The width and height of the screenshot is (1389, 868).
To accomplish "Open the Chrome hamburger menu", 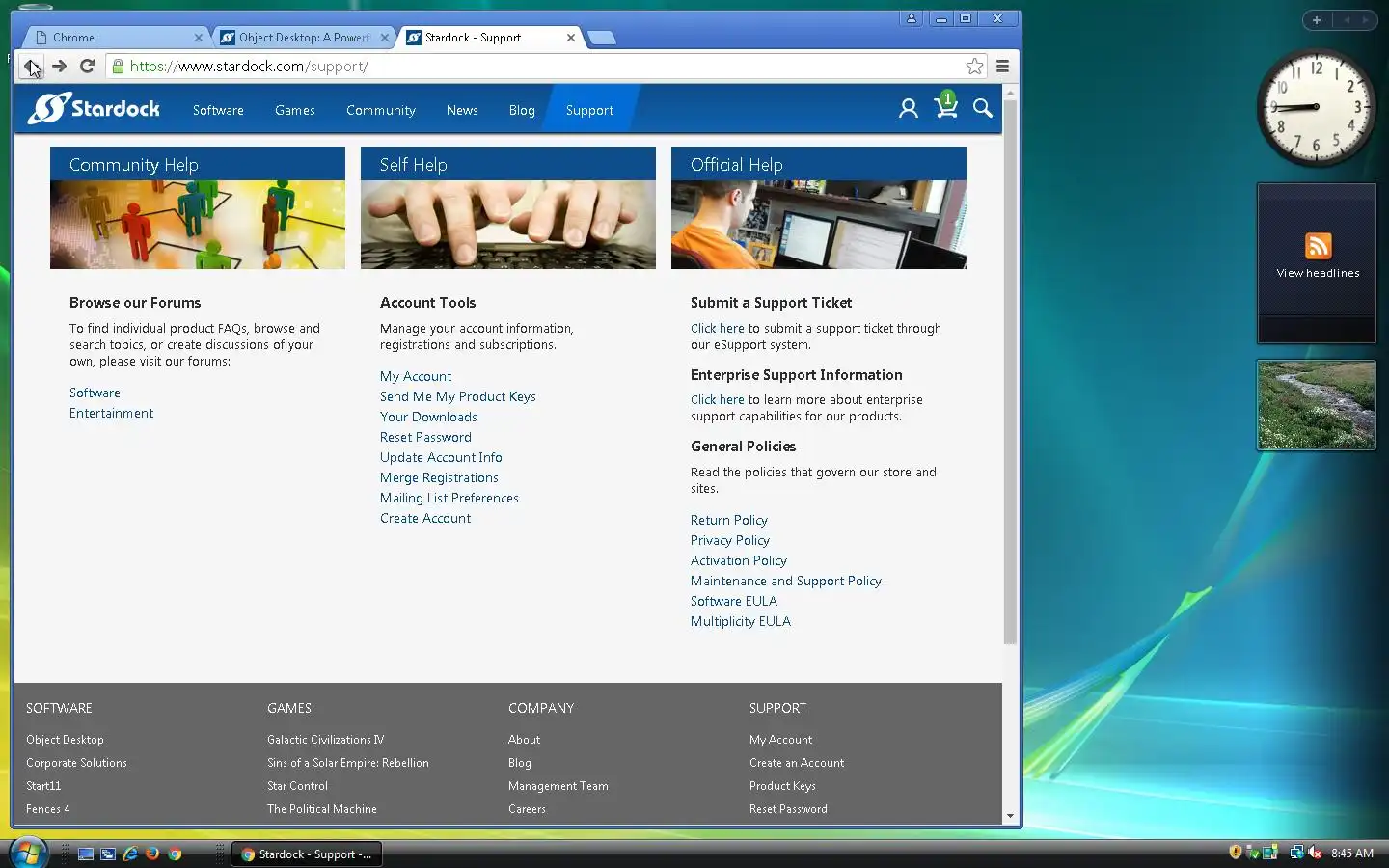I will click(x=1002, y=66).
